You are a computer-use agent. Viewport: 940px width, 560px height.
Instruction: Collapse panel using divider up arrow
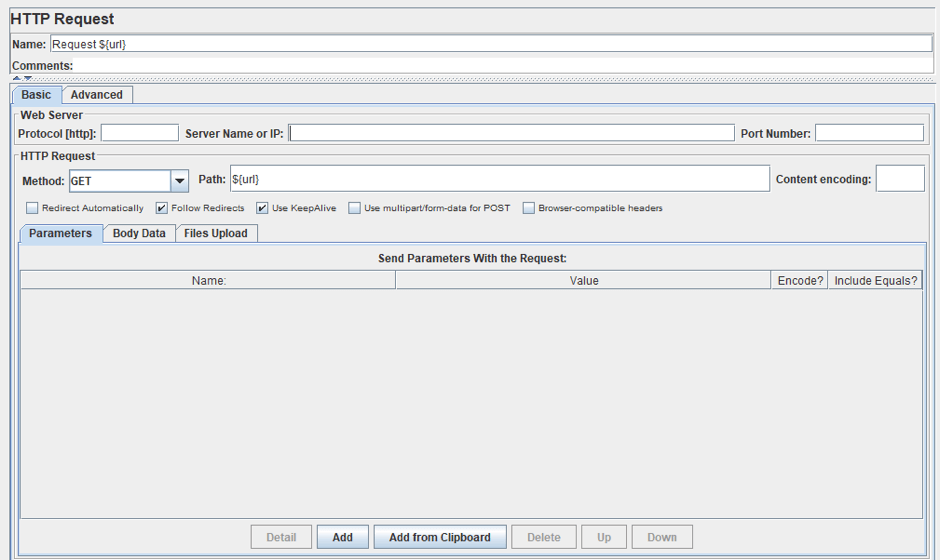(x=17, y=78)
